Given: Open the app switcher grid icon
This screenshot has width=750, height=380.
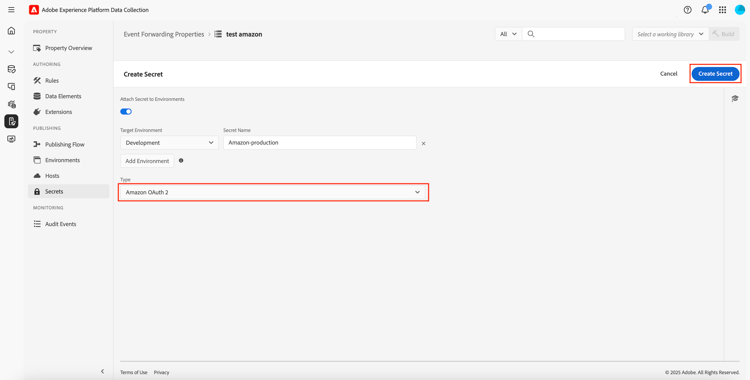Looking at the screenshot, I should pos(722,10).
